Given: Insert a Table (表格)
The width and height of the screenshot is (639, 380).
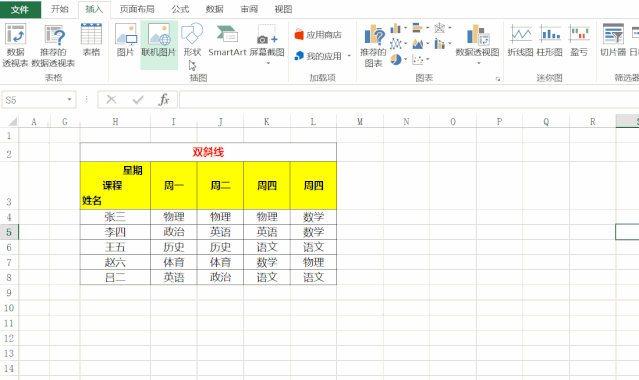Looking at the screenshot, I should coord(91,39).
